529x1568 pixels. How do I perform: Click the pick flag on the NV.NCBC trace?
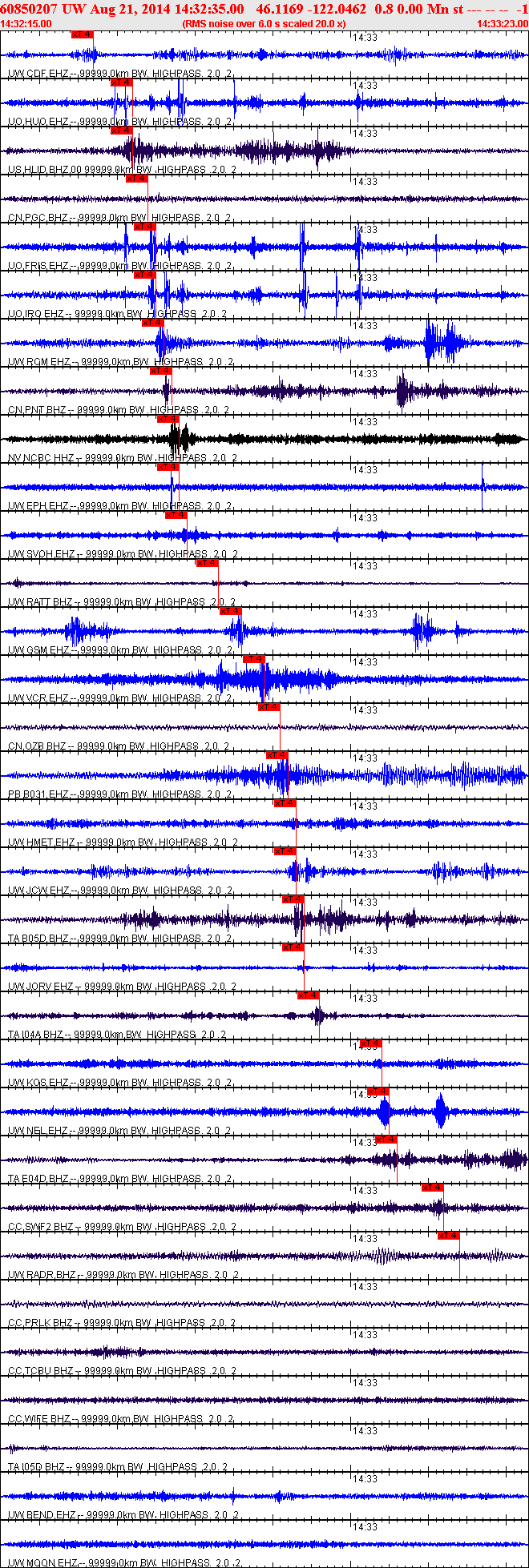[168, 419]
